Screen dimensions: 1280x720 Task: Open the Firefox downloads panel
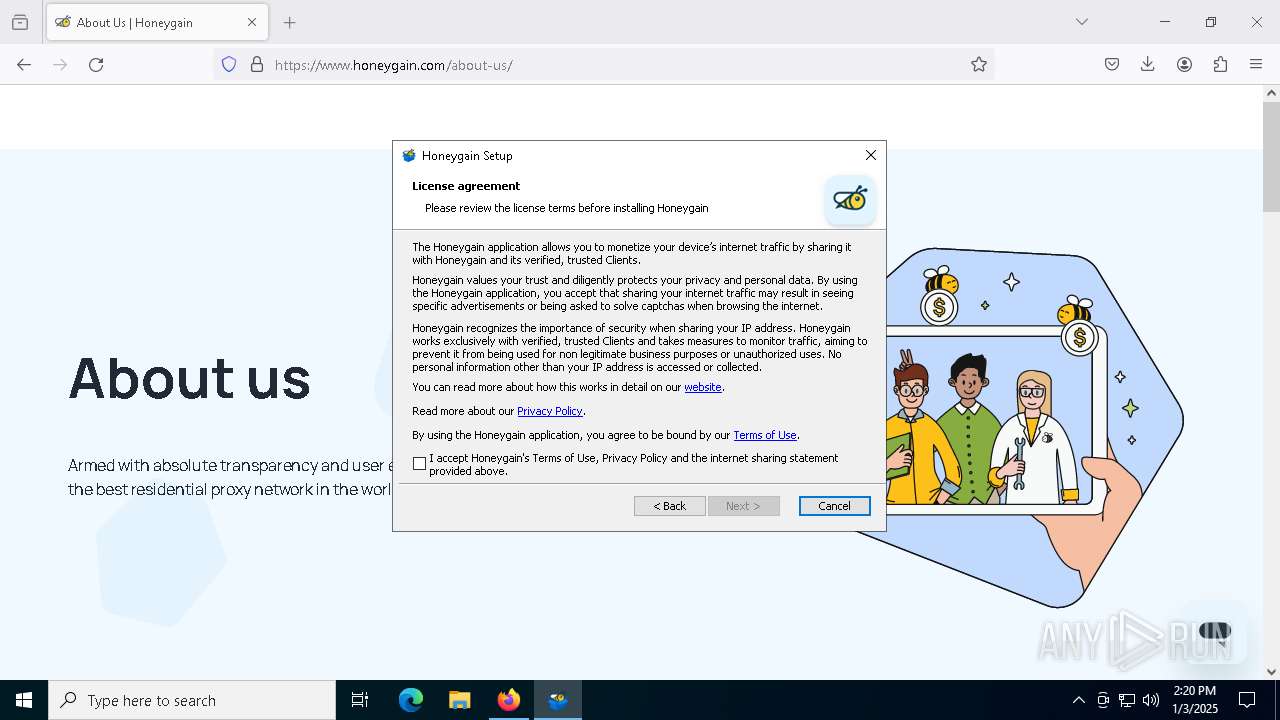[x=1148, y=64]
